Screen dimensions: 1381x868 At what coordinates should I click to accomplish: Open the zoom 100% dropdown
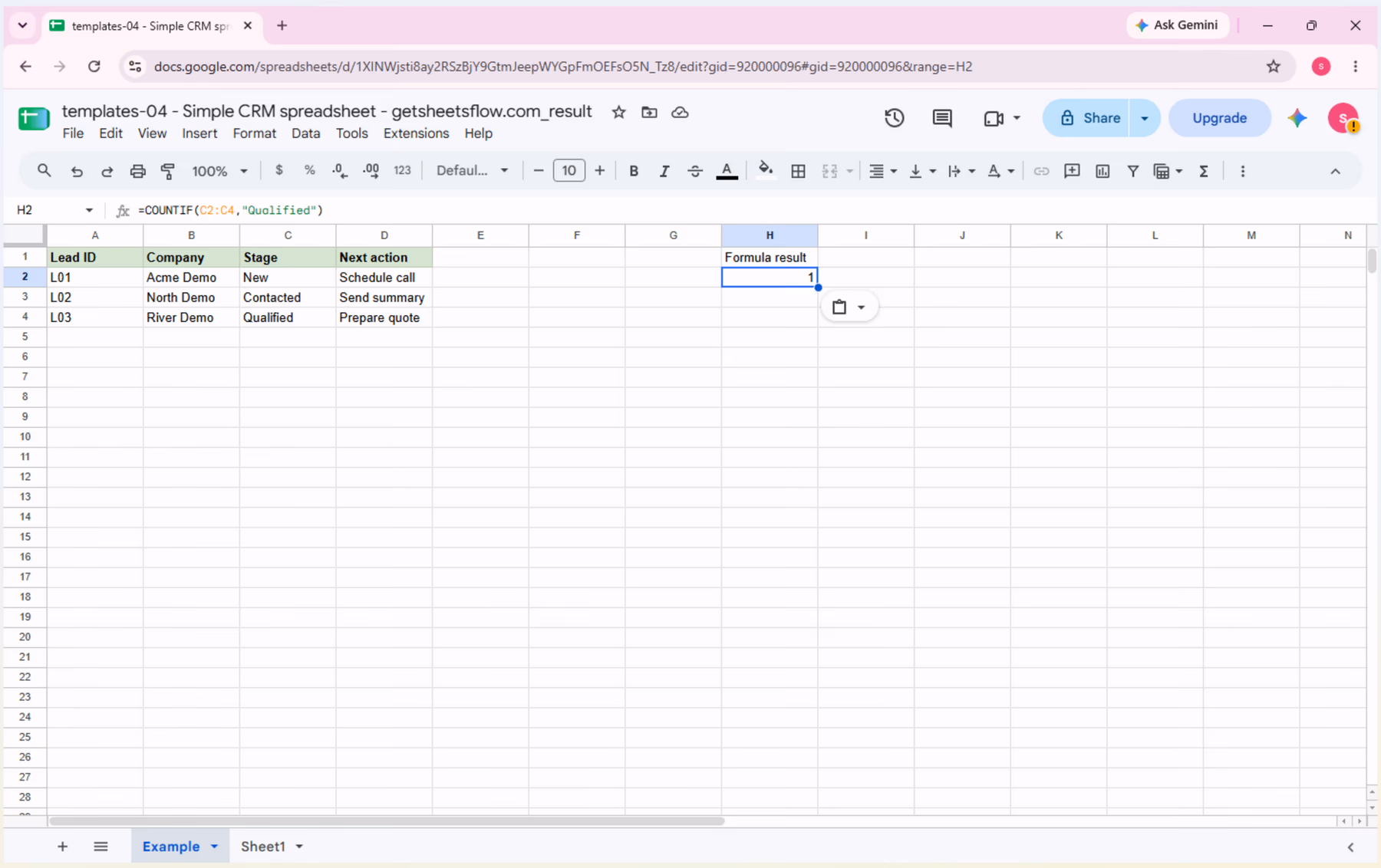point(219,171)
